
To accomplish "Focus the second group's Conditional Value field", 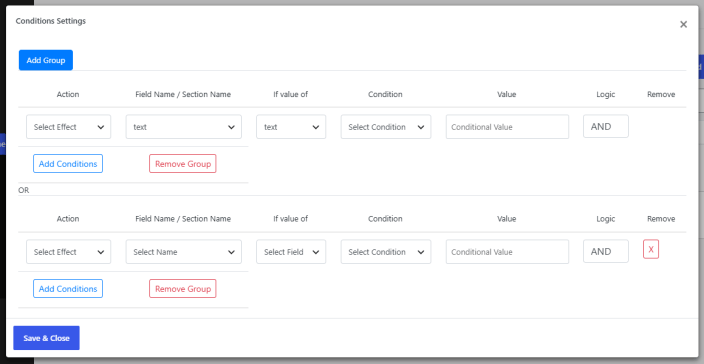I will 507,252.
